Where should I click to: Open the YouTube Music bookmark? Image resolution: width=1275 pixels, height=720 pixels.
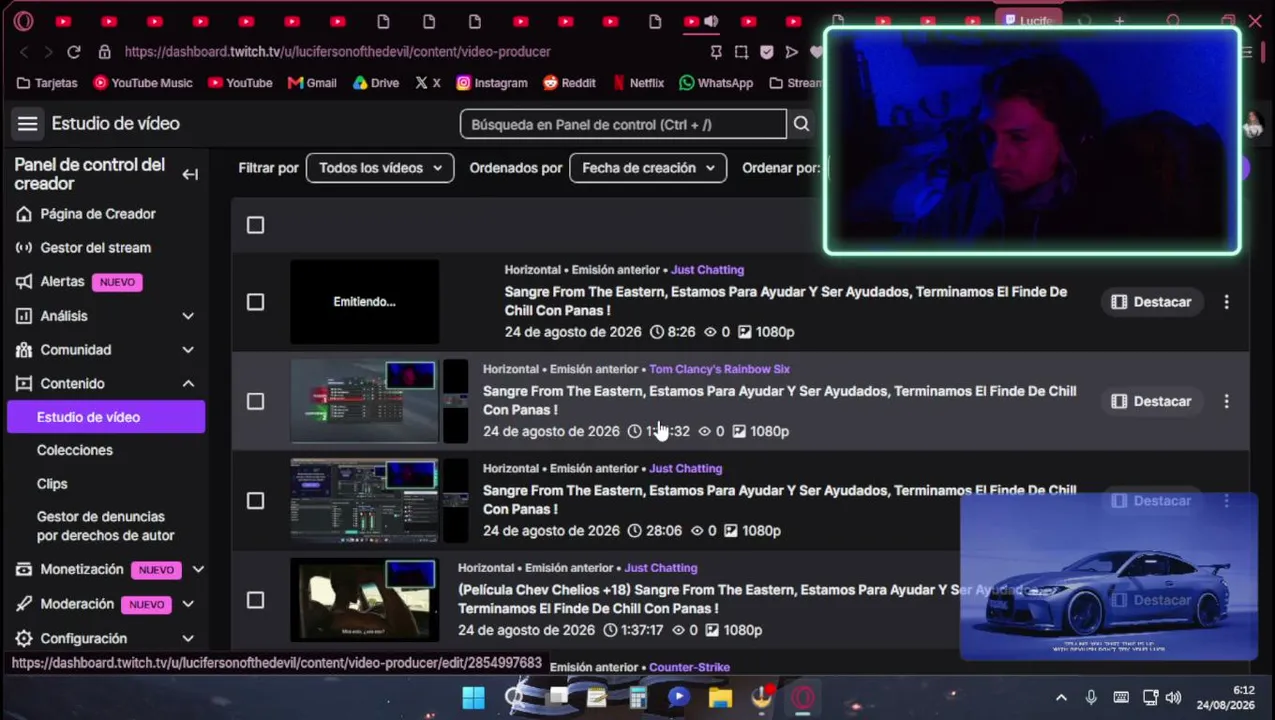click(x=142, y=83)
